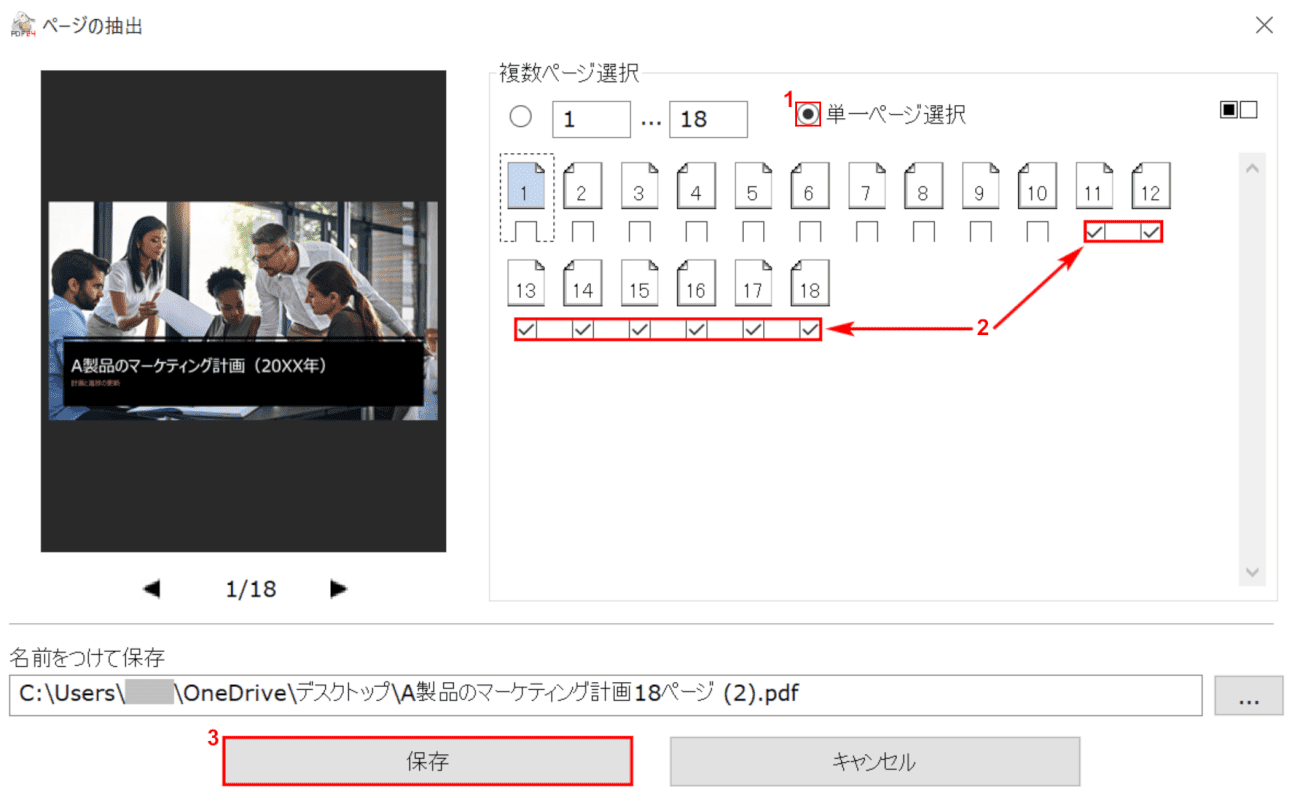Click the page 1 thumbnail icon
This screenshot has height=800, width=1300.
click(526, 186)
